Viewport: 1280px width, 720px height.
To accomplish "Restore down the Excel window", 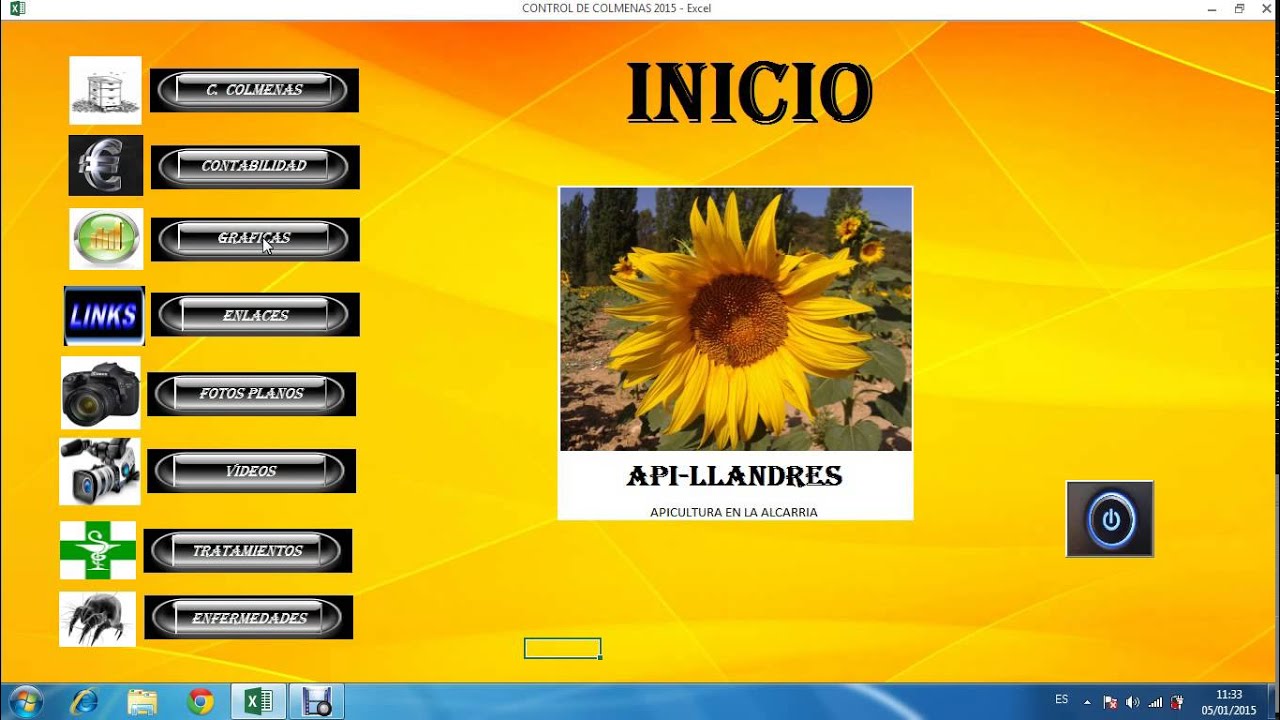I will click(1239, 9).
